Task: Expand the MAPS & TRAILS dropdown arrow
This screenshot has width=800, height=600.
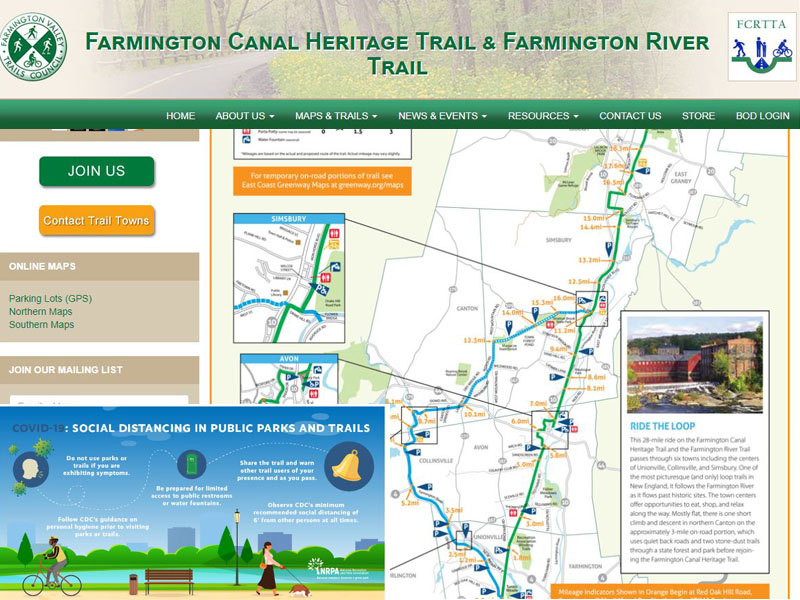Action: 374,117
